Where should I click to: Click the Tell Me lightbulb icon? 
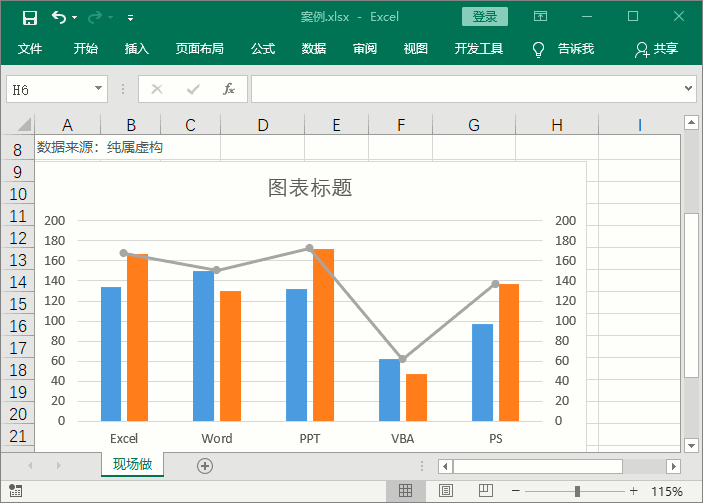(x=538, y=49)
